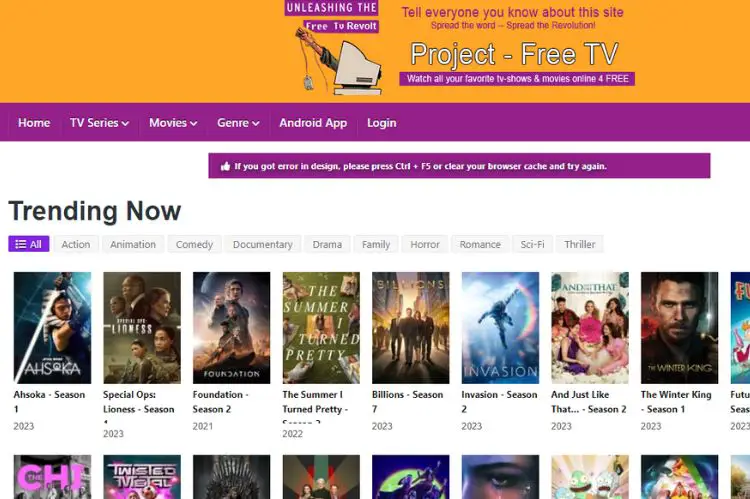Screen dimensions: 750x499
Task: Select the All trending filter
Action: click(x=29, y=244)
